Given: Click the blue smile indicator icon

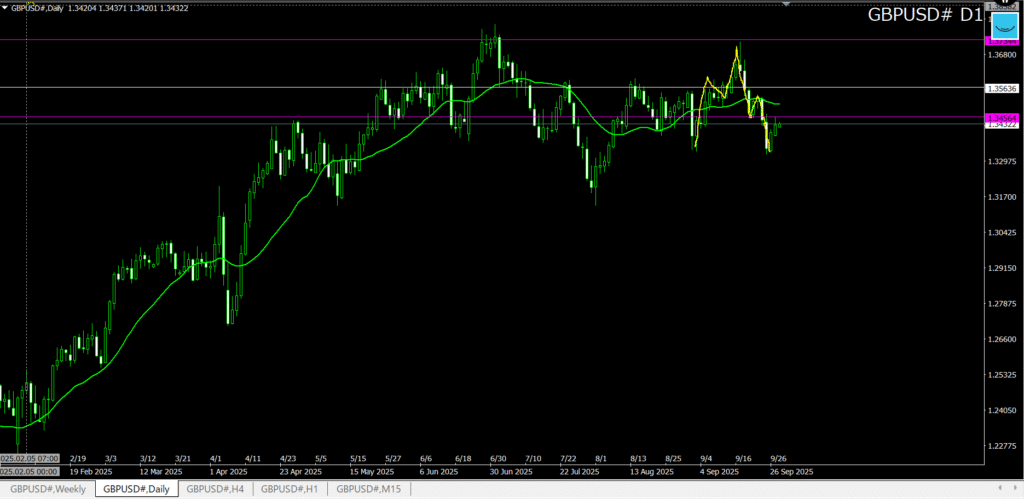Looking at the screenshot, I should coord(1003,24).
